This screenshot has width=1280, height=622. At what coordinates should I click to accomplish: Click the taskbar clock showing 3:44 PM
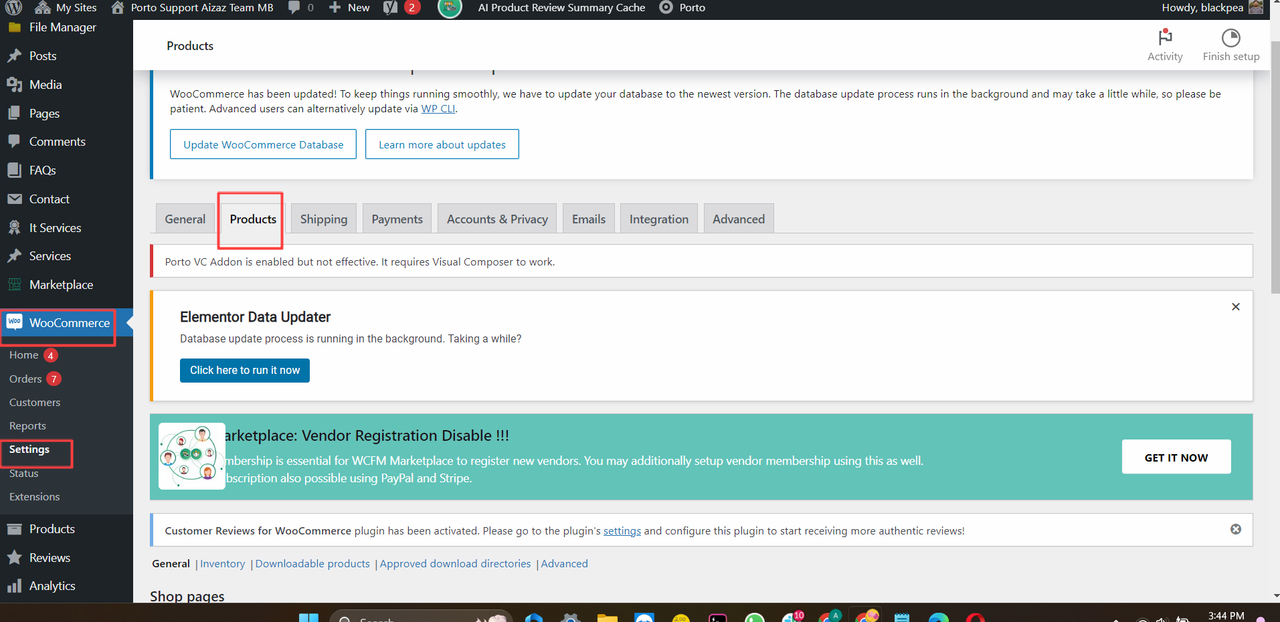[1225, 616]
